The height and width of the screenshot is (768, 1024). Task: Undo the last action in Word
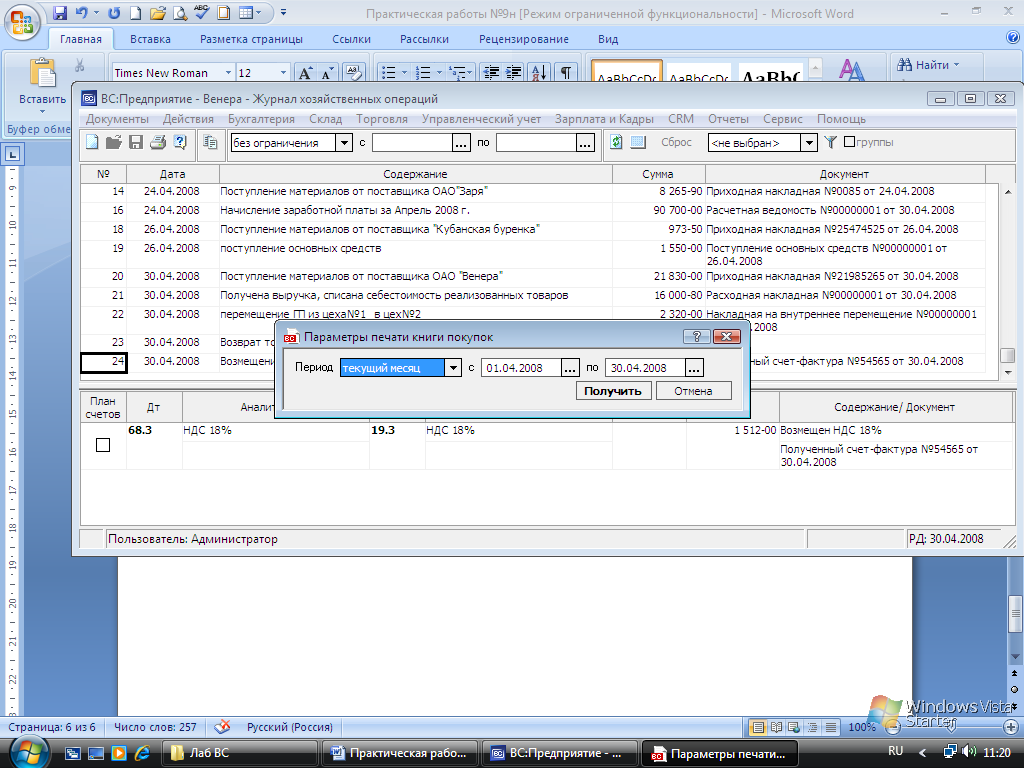pyautogui.click(x=82, y=12)
